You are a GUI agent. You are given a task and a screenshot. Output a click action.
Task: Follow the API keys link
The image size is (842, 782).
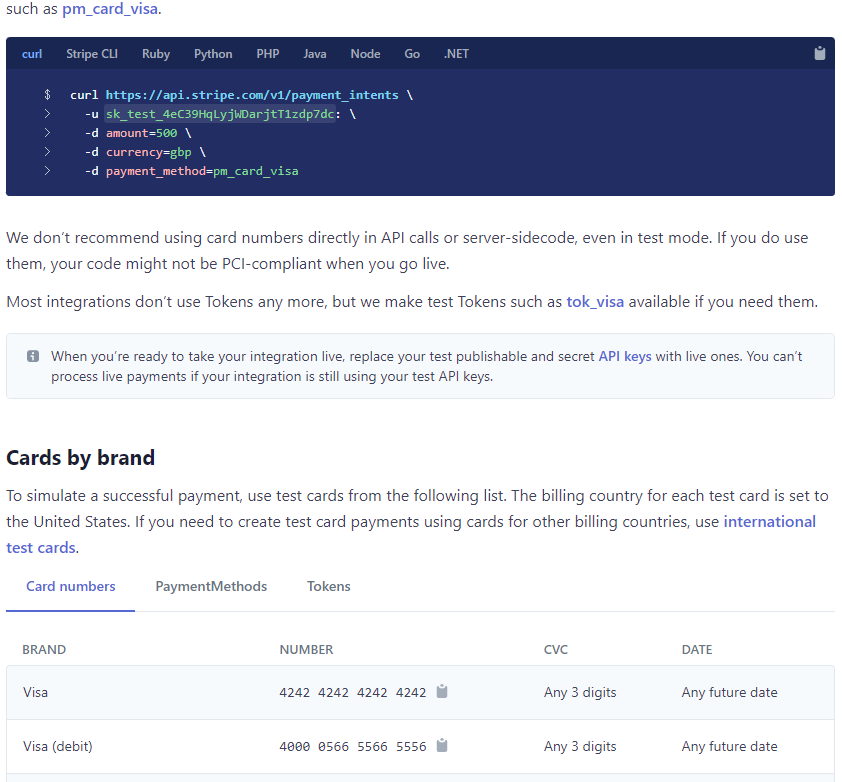[625, 356]
